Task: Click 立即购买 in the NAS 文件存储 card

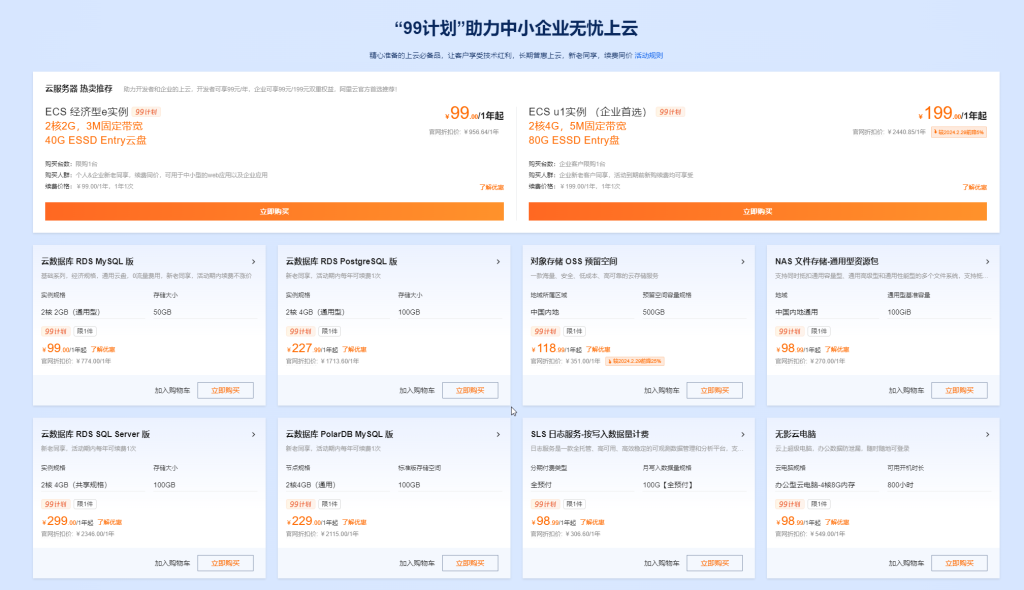Action: tap(959, 391)
